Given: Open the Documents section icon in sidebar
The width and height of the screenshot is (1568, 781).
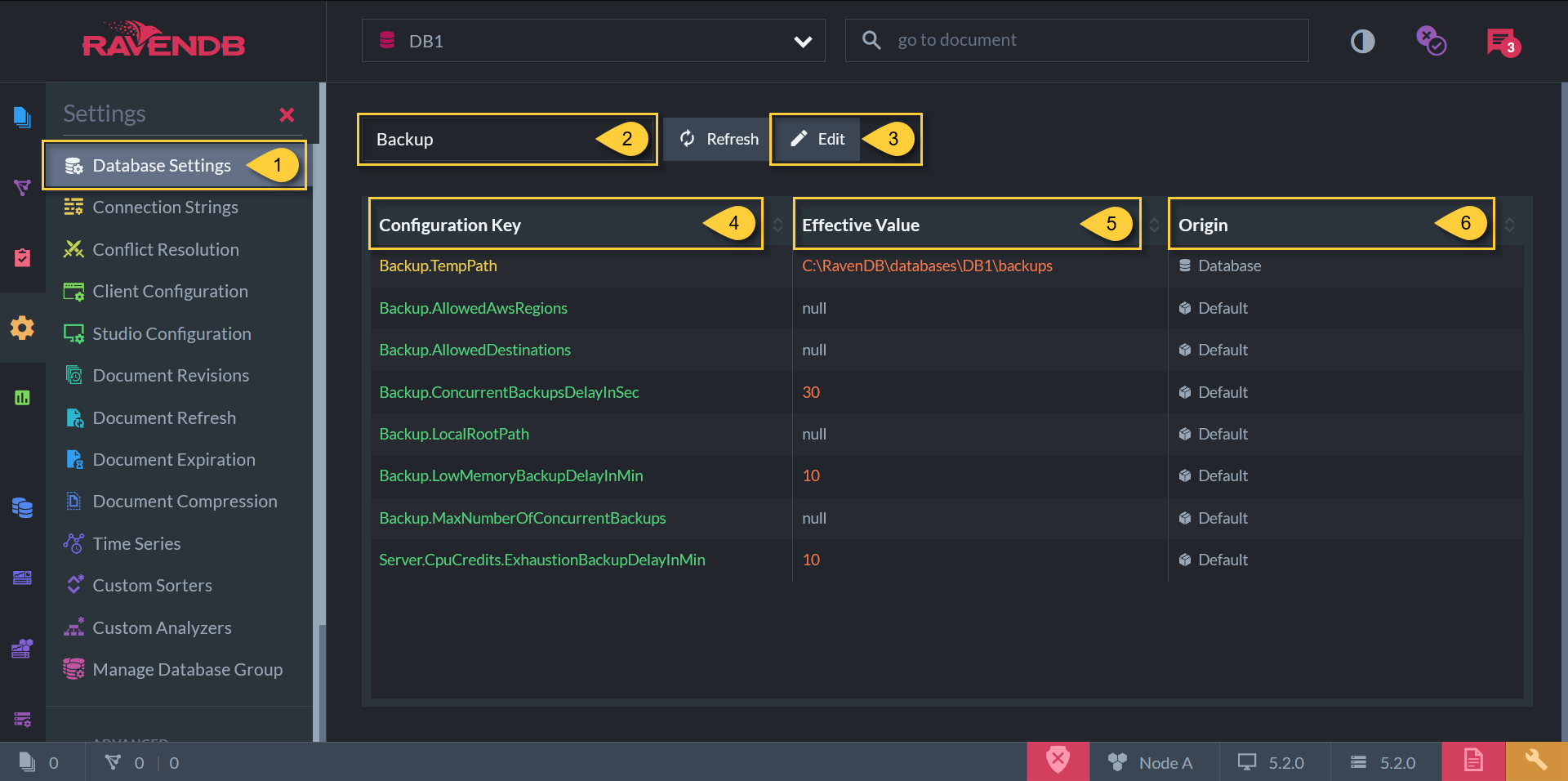Looking at the screenshot, I should (22, 118).
